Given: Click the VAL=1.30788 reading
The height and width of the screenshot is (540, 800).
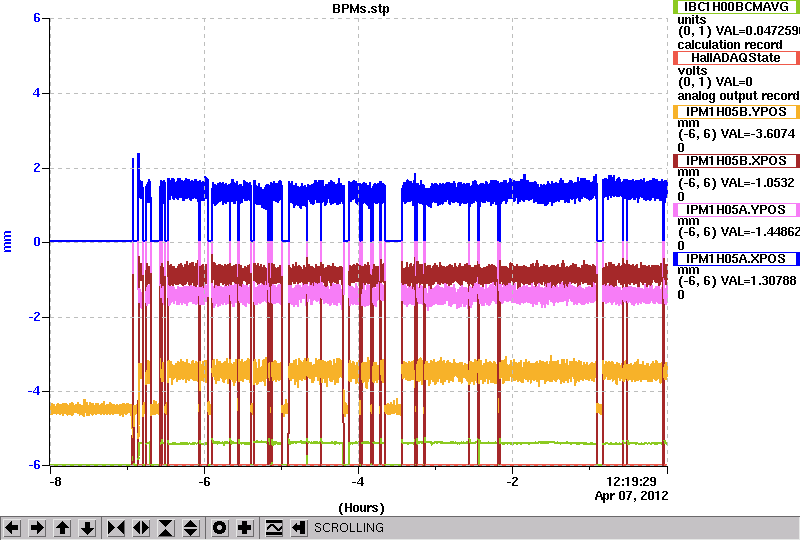Looking at the screenshot, I should tap(756, 281).
